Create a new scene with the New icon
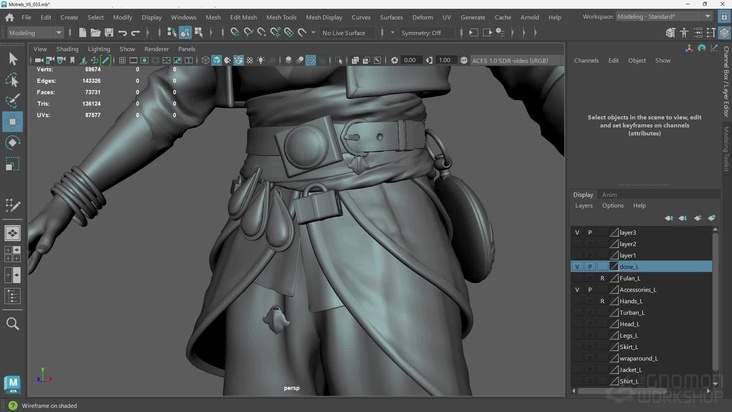The height and width of the screenshot is (412, 732). [82, 33]
